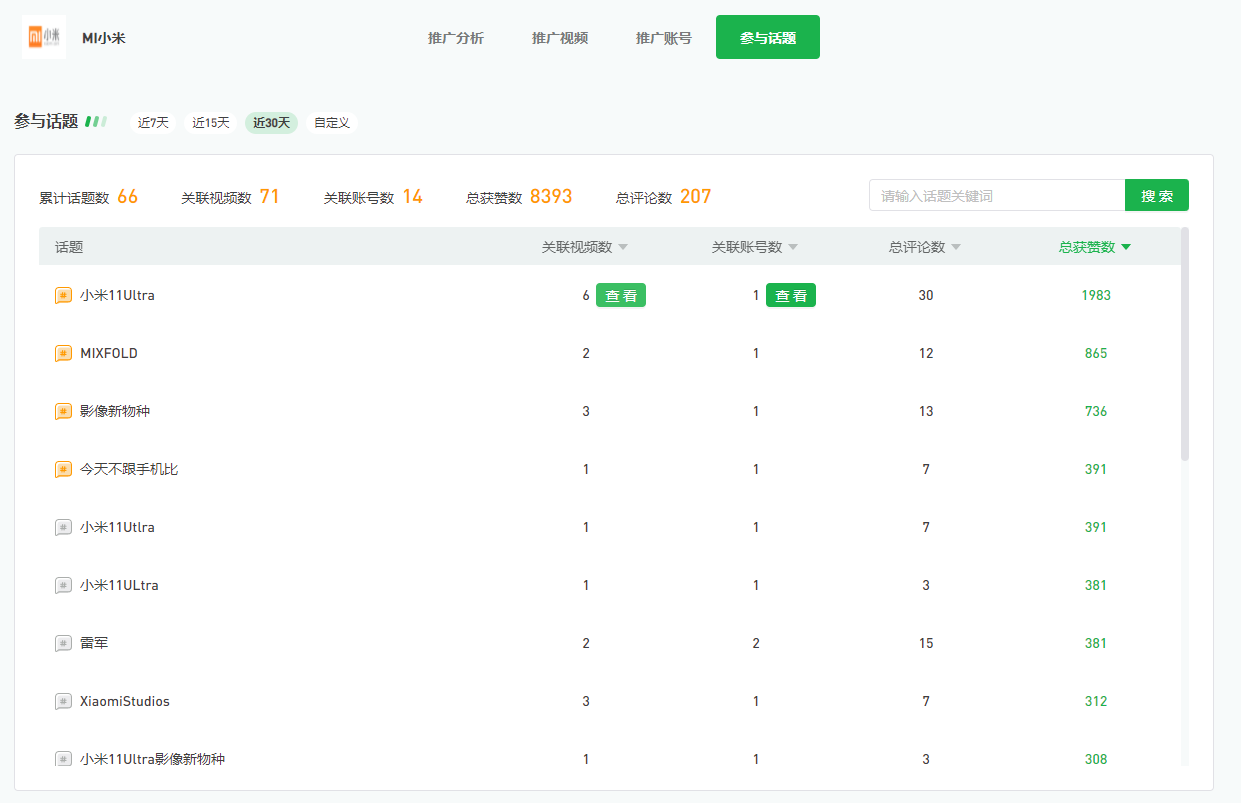This screenshot has height=803, width=1241.
Task: Click topic icon beside 小米11Ultra影像新物种
Action: point(63,759)
